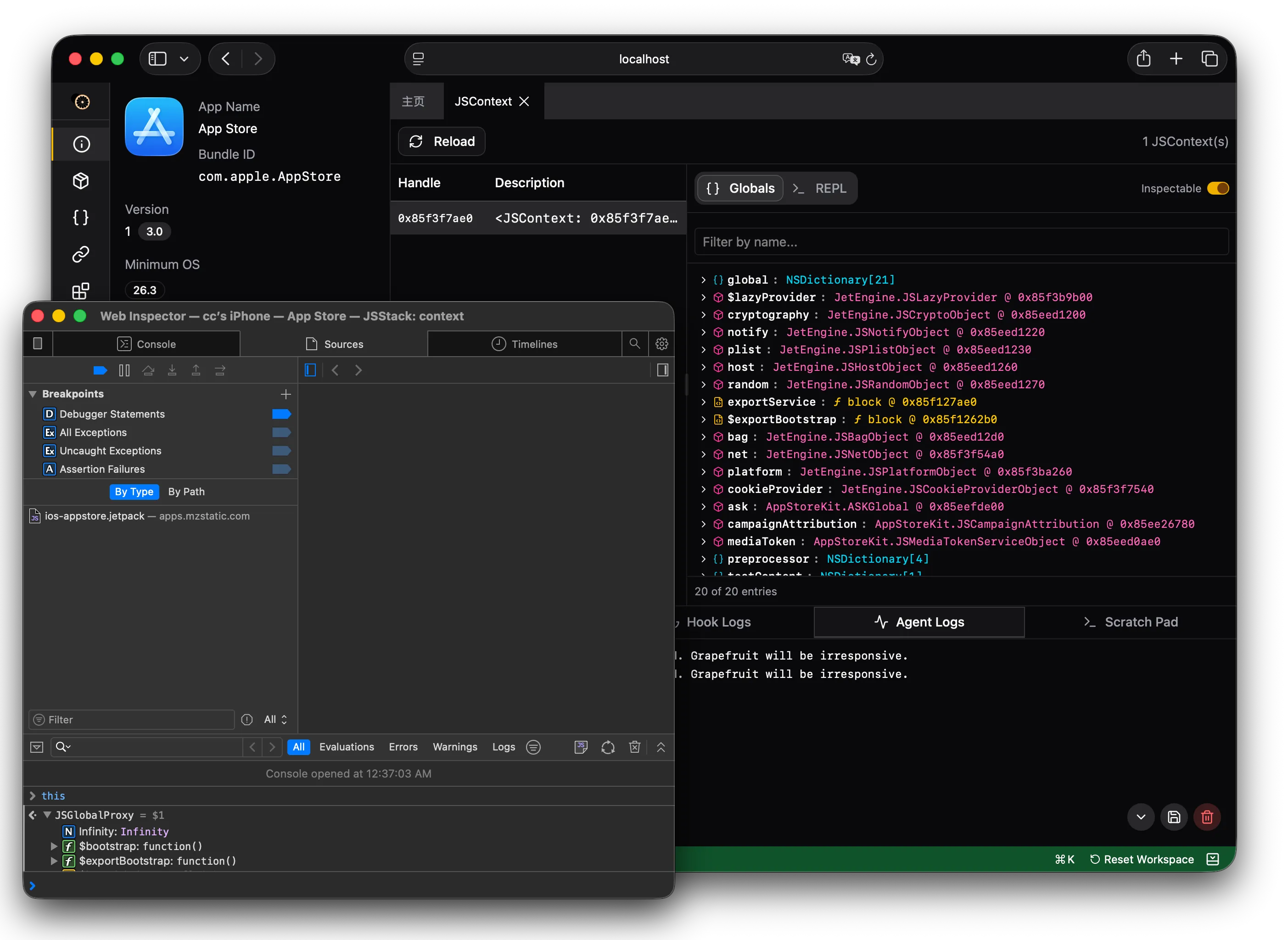This screenshot has height=940, width=1288.
Task: Click the red trash icon in Agent Logs
Action: coord(1207,817)
